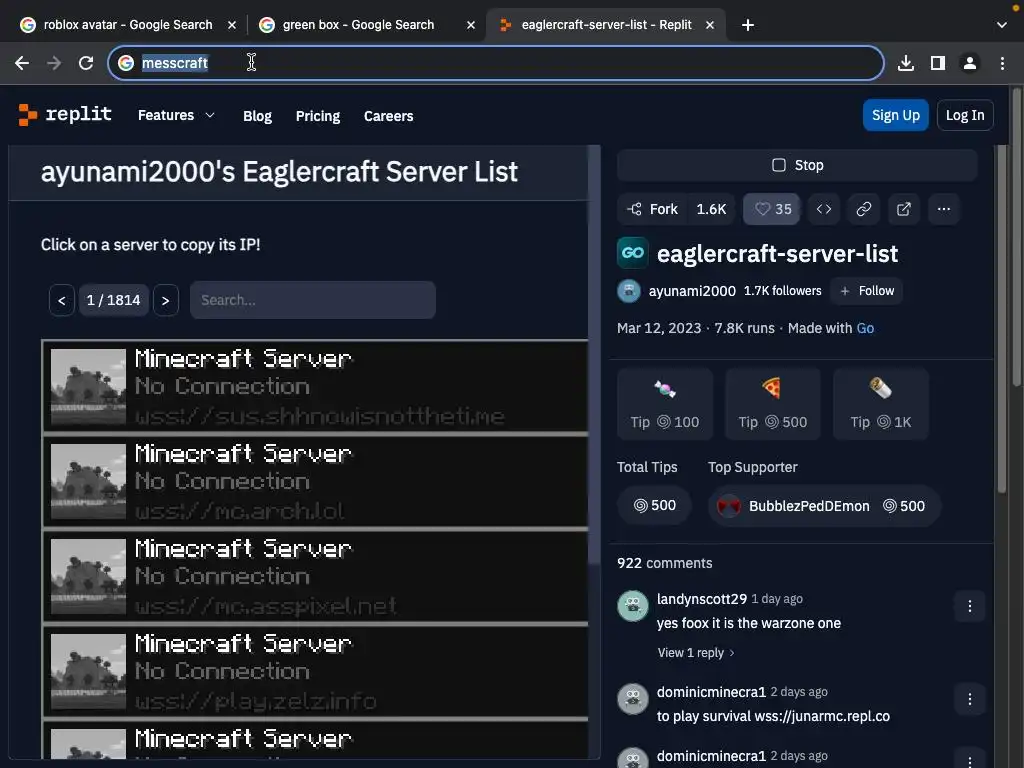Click the 1 / 1814 page indicator
This screenshot has height=768, width=1024.
tap(114, 300)
